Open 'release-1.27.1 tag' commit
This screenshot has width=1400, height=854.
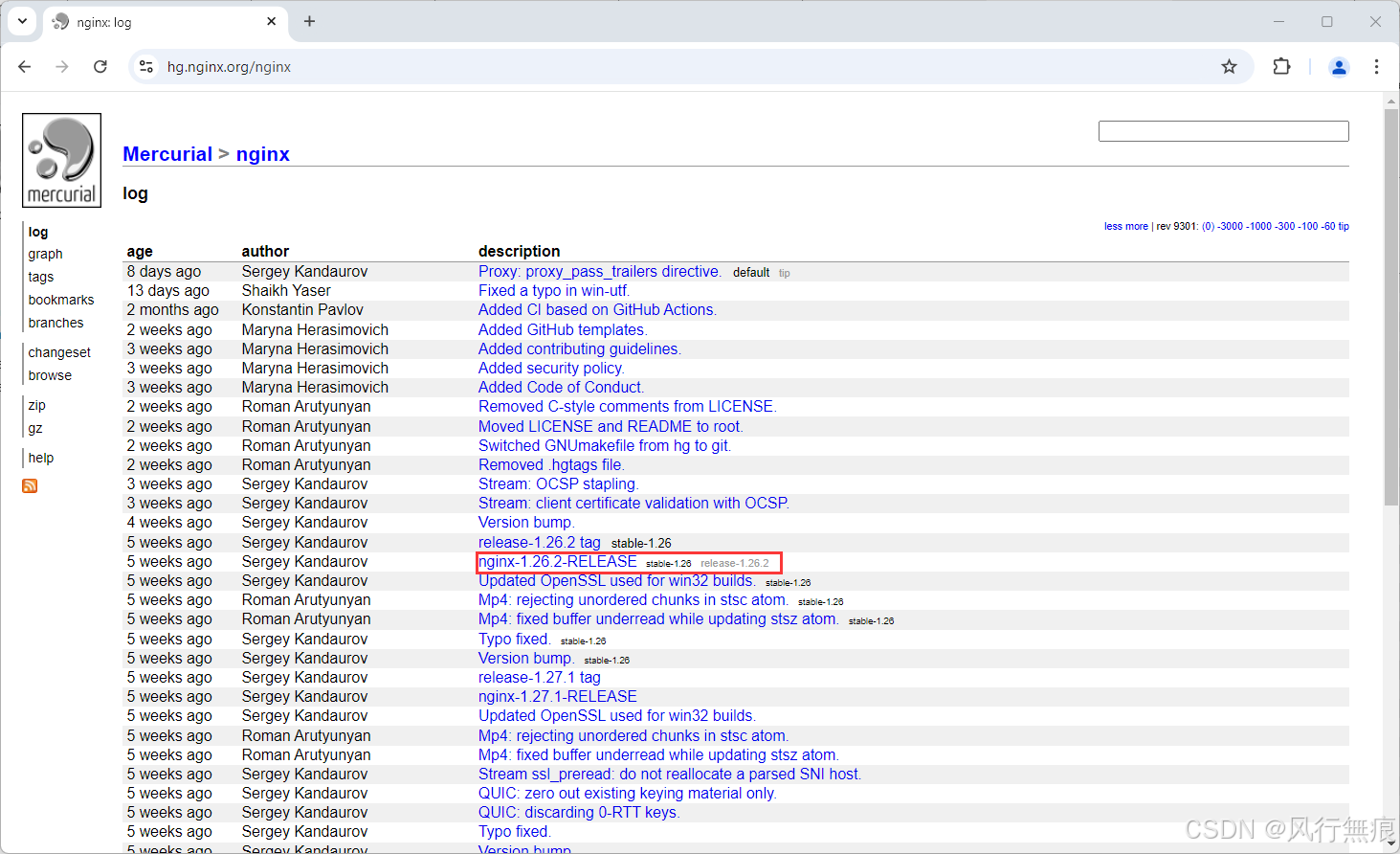[x=540, y=678]
